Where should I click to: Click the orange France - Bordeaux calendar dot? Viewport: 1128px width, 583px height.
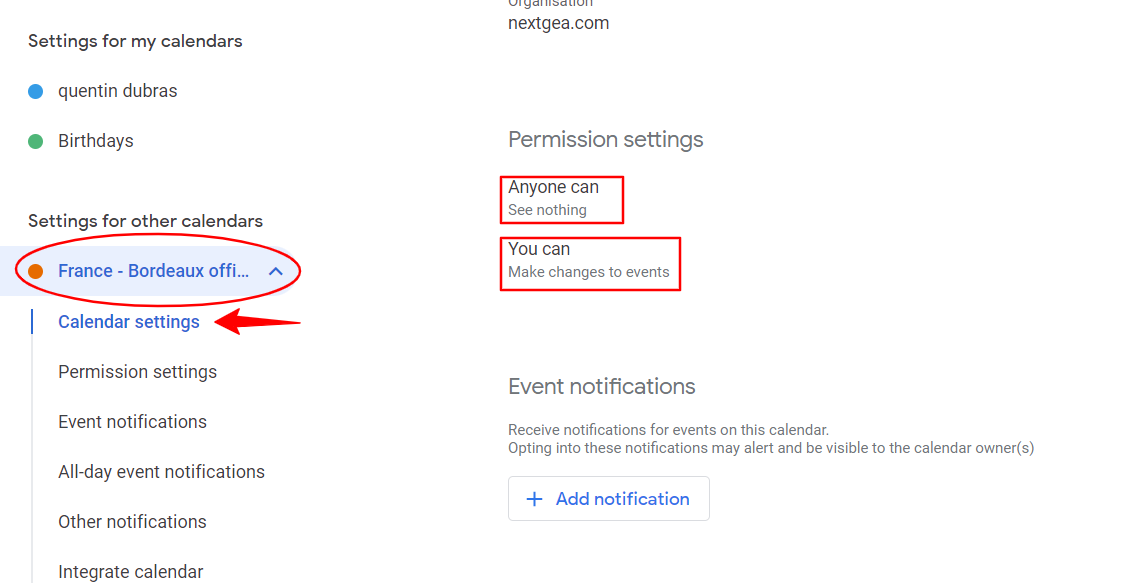coord(35,271)
